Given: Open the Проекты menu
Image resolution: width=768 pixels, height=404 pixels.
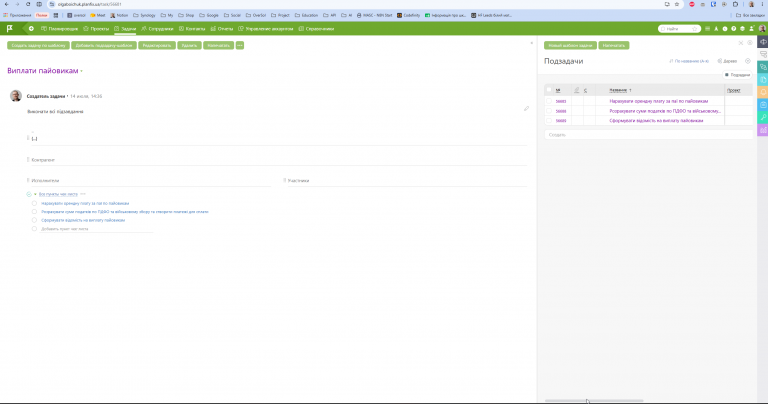Looking at the screenshot, I should click(96, 29).
